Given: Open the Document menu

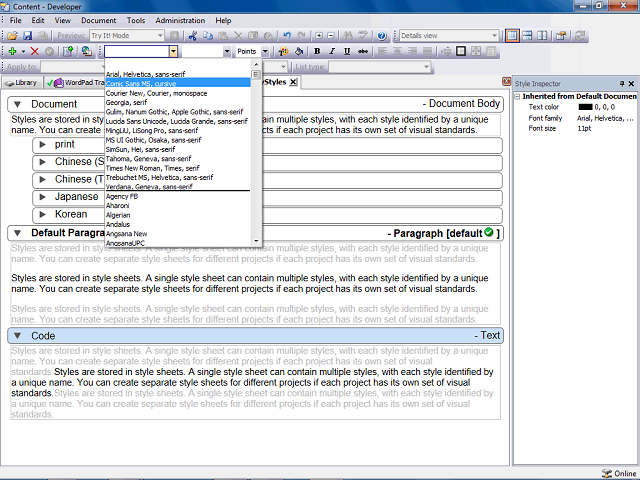Looking at the screenshot, I should [98, 20].
